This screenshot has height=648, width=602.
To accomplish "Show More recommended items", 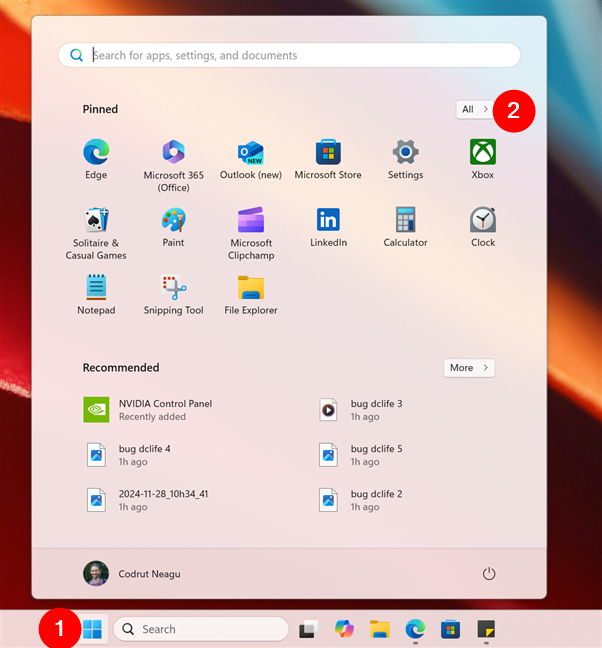I will (x=469, y=368).
